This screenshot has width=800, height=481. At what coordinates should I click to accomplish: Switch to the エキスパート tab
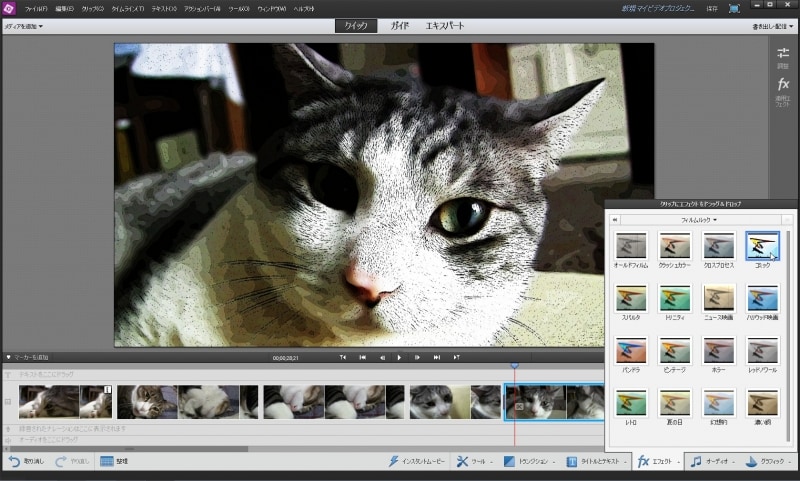(445, 26)
